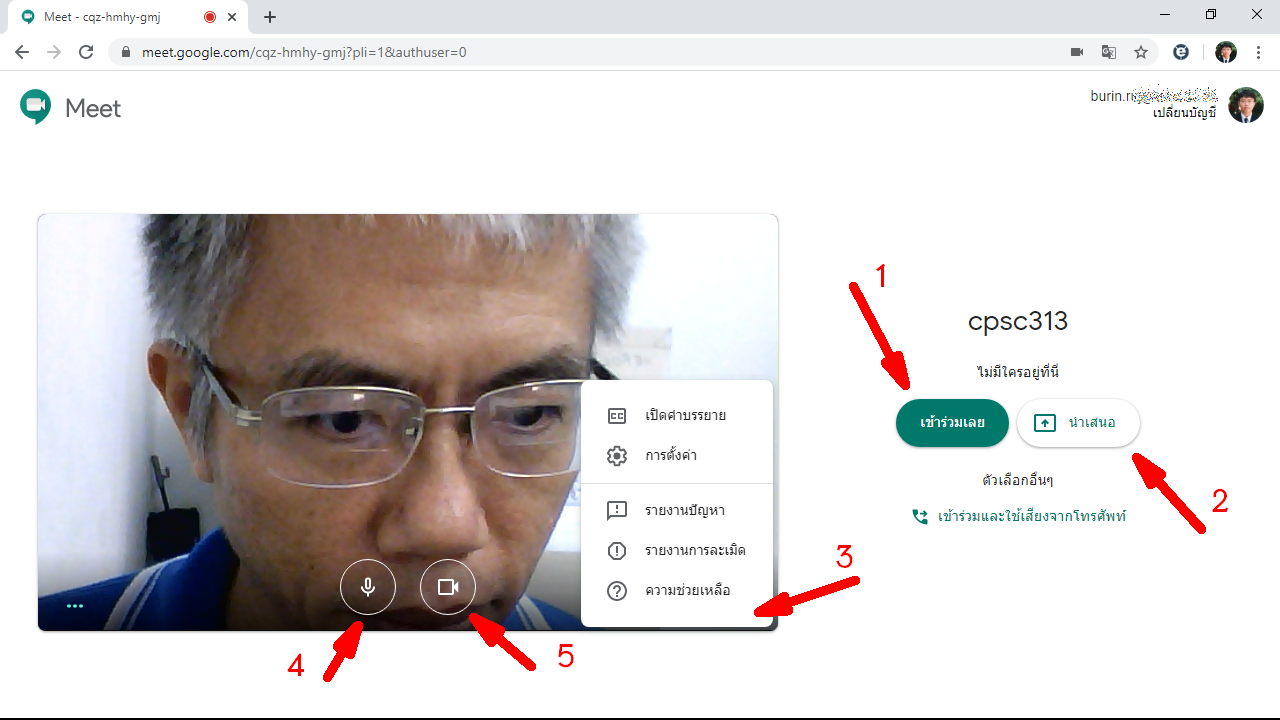Image resolution: width=1280 pixels, height=720 pixels.
Task: Click the green Join now button
Action: [952, 423]
